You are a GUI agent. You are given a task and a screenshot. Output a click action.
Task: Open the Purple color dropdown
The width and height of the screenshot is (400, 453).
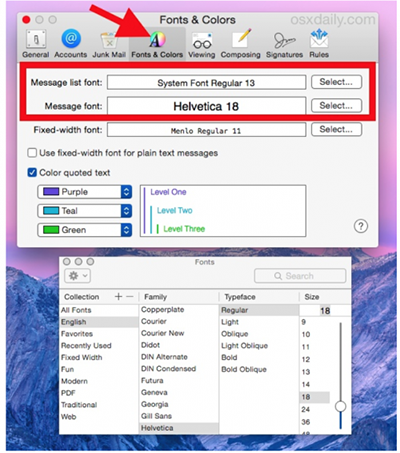coord(85,192)
